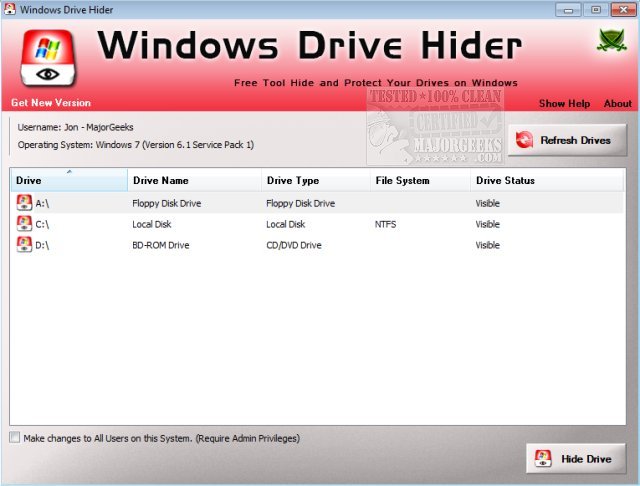
Task: Click the Floppy Disk Drive name cell
Action: (167, 203)
